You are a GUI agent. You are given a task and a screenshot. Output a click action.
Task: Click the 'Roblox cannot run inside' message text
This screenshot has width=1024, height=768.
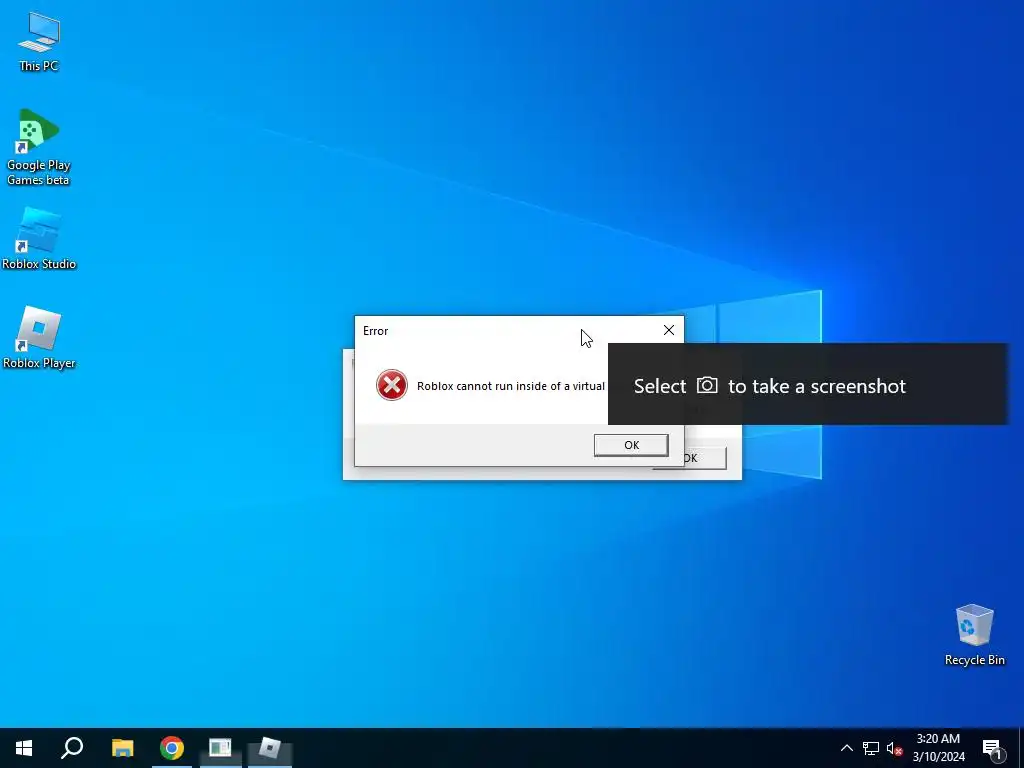(x=511, y=386)
